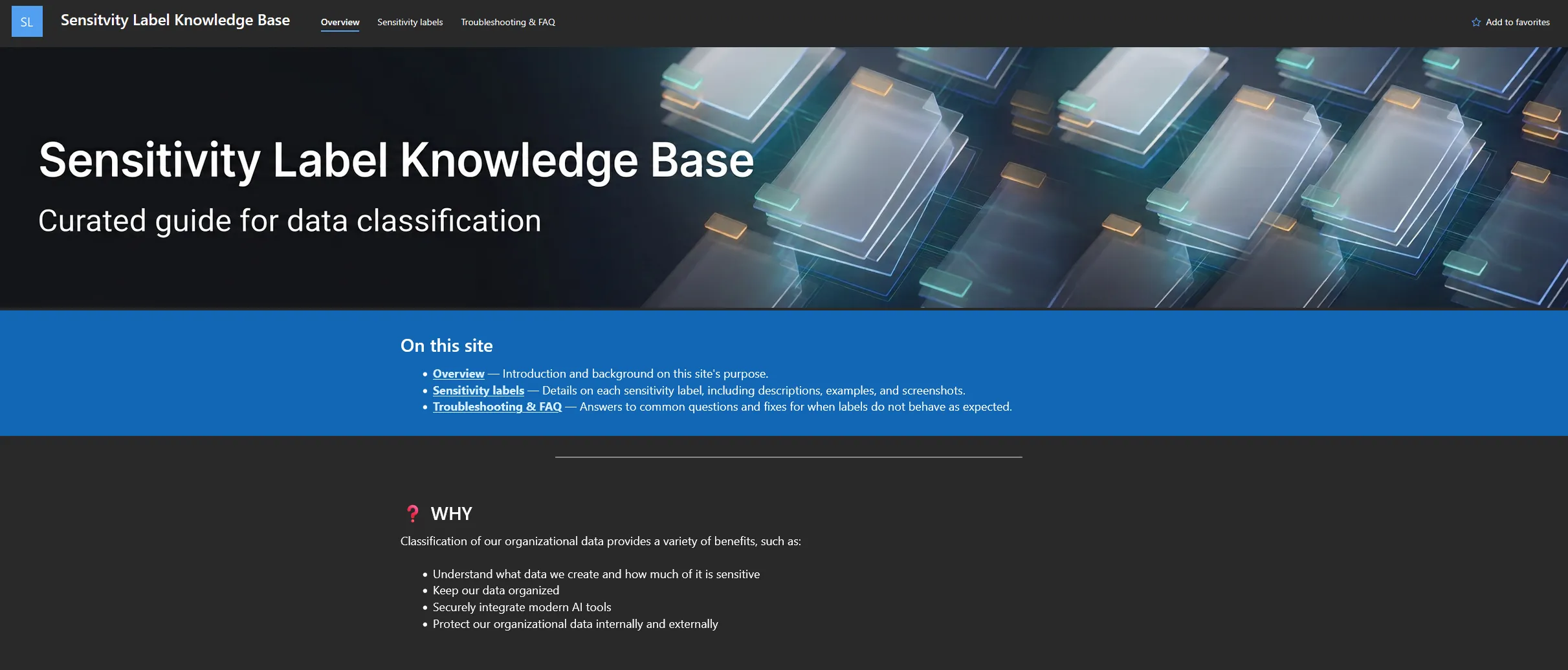1568x670 pixels.
Task: Click the WHY section heading
Action: coord(452,513)
